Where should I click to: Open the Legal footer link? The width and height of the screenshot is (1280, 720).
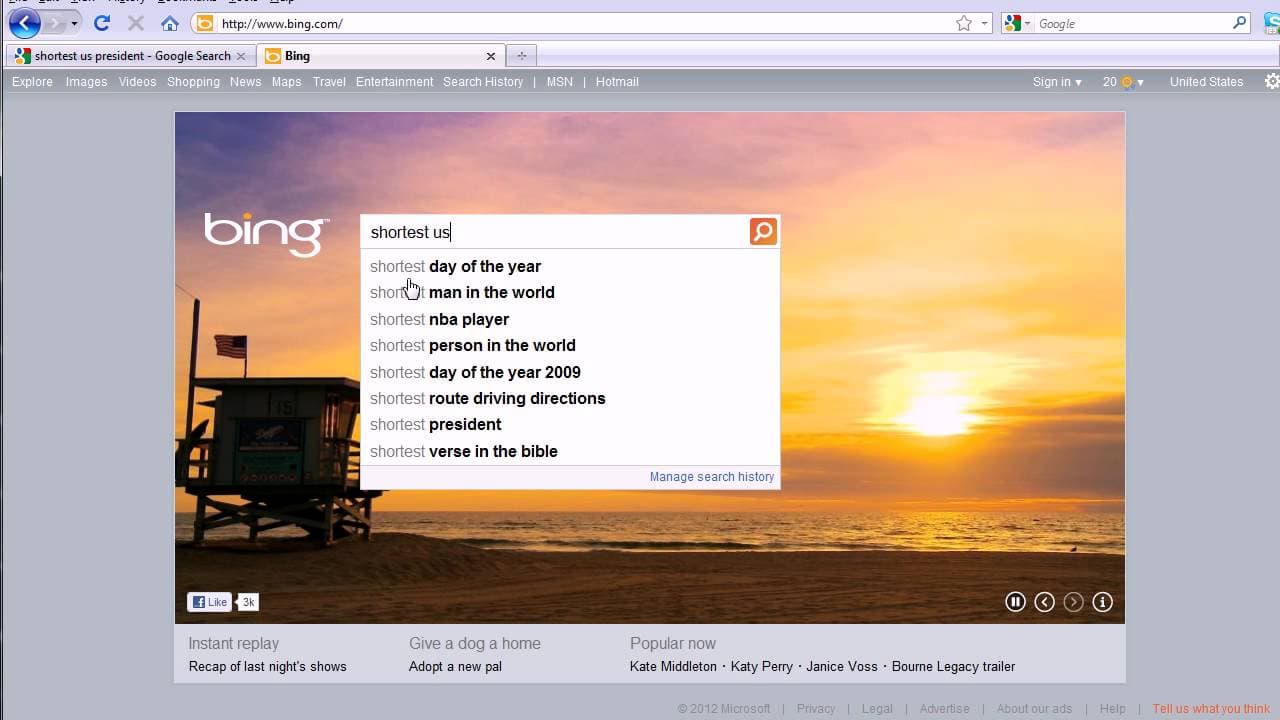(x=877, y=709)
